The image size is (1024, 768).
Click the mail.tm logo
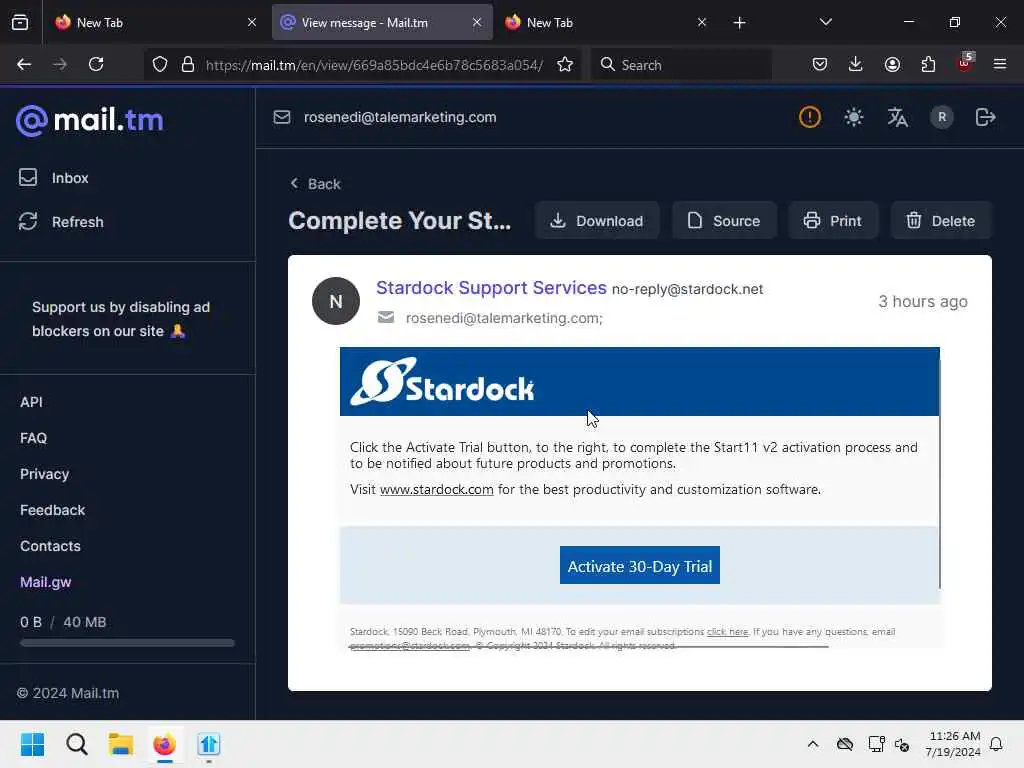click(x=89, y=120)
